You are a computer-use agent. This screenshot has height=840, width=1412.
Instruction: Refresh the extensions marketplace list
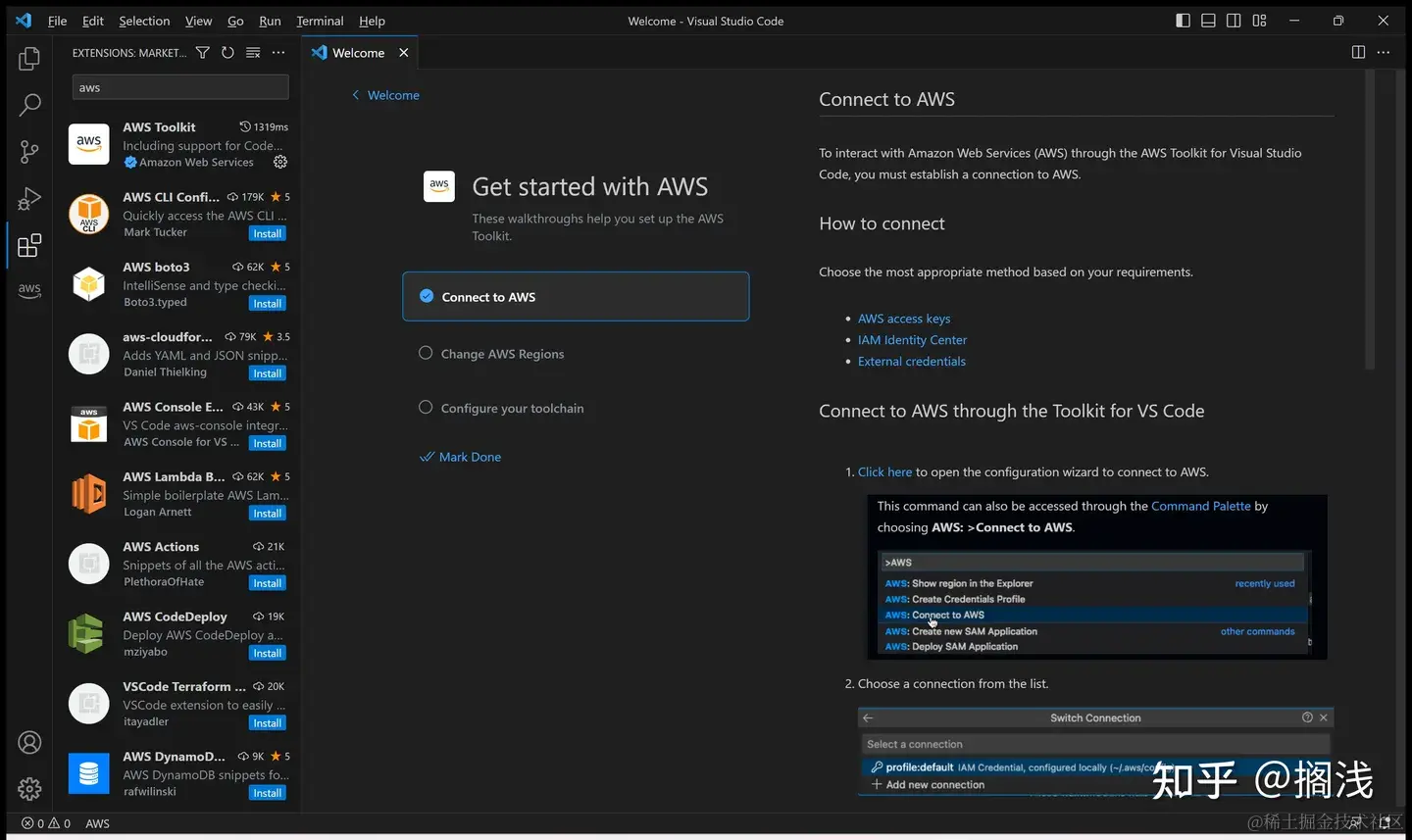coord(227,53)
